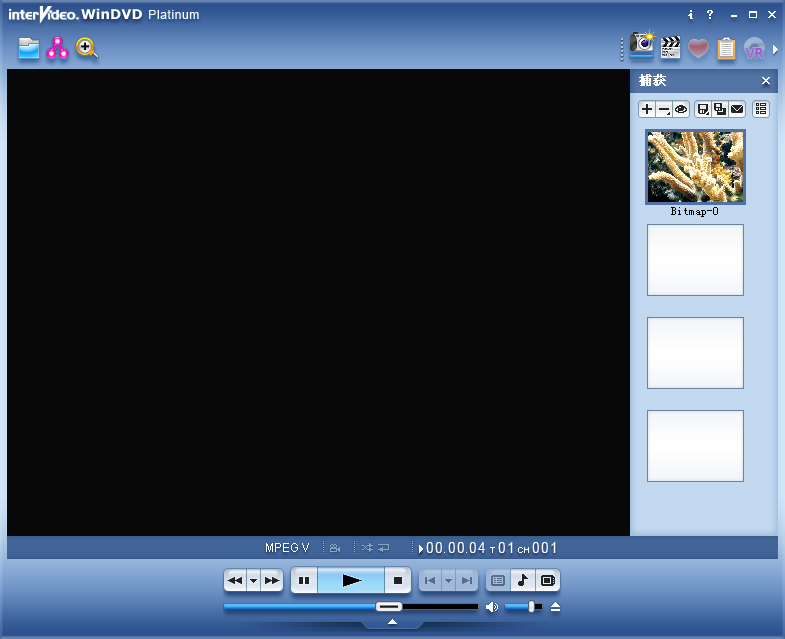The width and height of the screenshot is (785, 639).
Task: Toggle repeat status icon
Action: pyautogui.click(x=383, y=548)
